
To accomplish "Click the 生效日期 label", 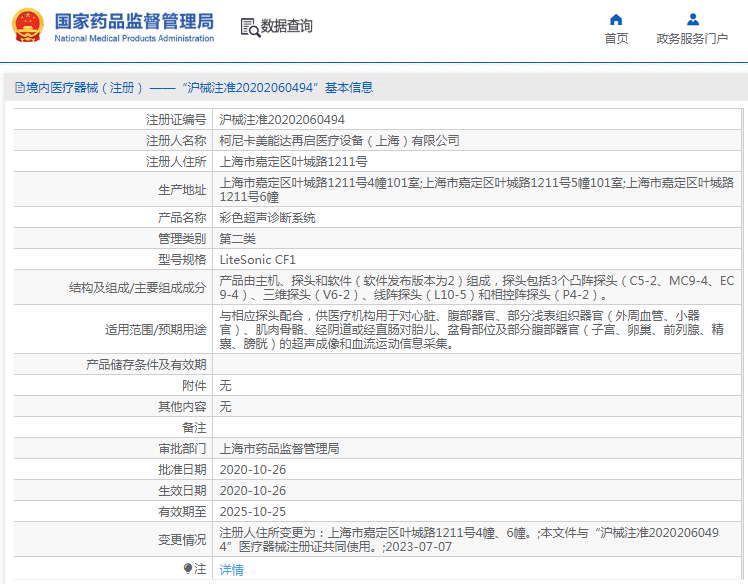I will tap(182, 491).
